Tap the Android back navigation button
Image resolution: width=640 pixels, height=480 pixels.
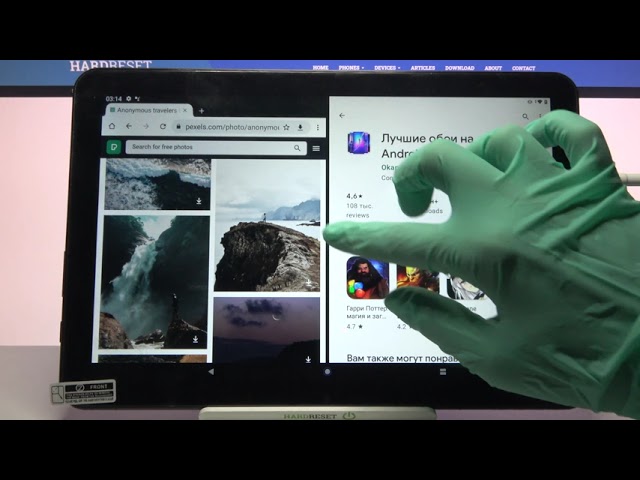pos(211,371)
